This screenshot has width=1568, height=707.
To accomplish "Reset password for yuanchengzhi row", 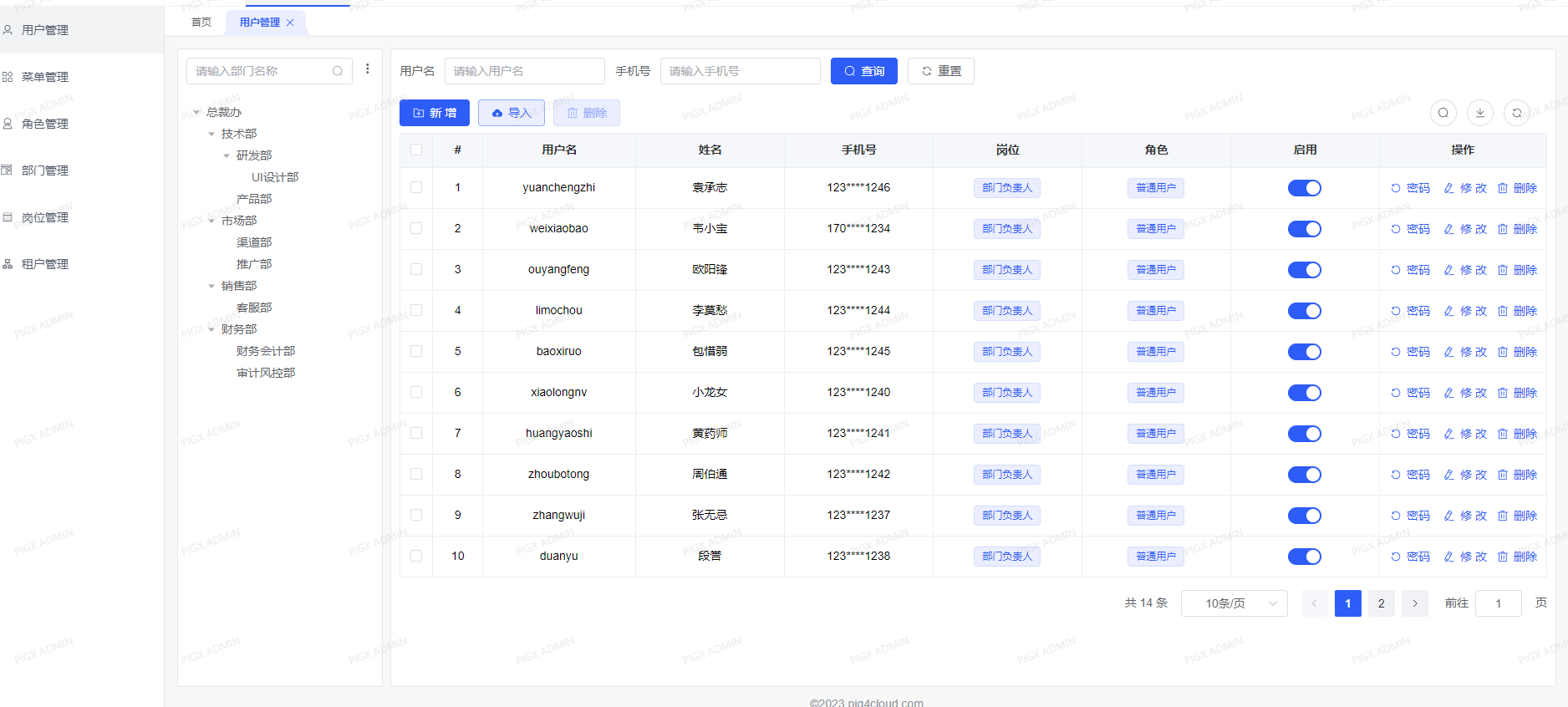I will click(x=1411, y=188).
